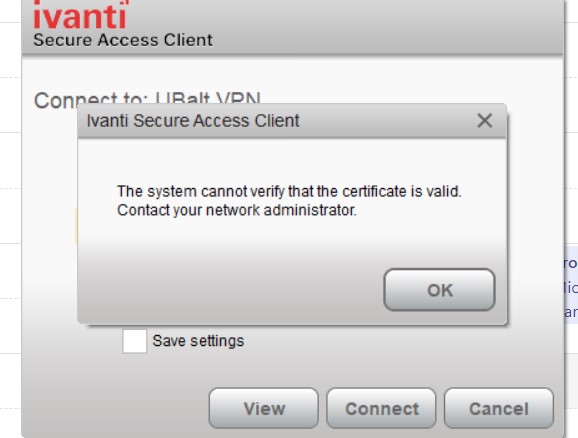This screenshot has width=578, height=438.
Task: Open certificate details with View button
Action: click(x=264, y=409)
